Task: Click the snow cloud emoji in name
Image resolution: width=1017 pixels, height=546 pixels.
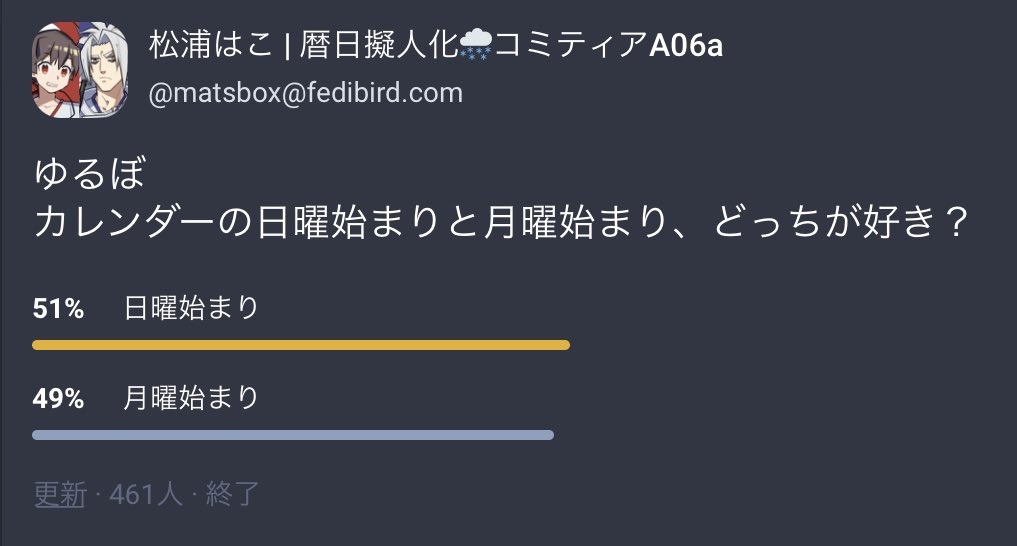Action: [x=475, y=45]
